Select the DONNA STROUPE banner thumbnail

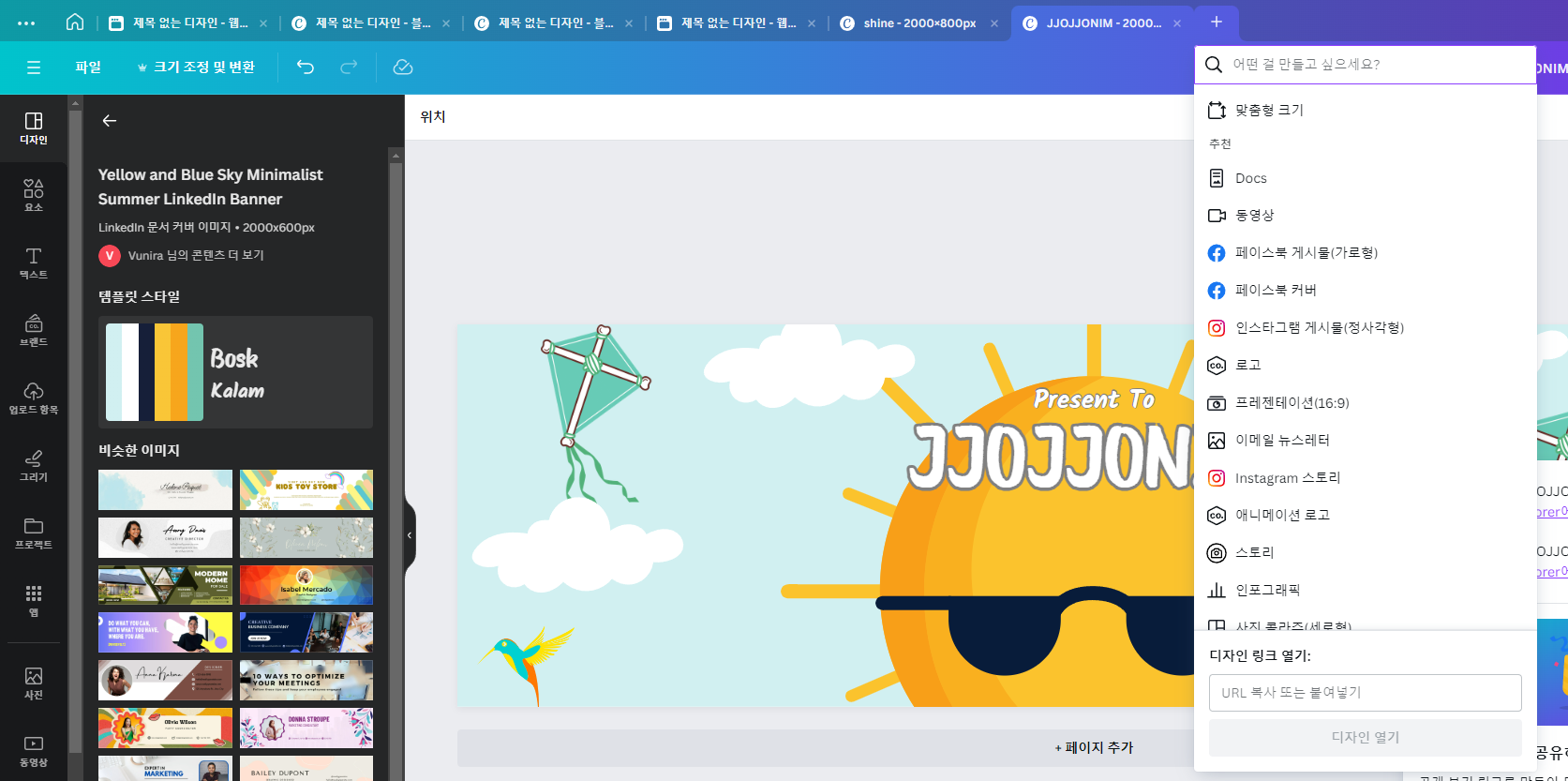306,728
